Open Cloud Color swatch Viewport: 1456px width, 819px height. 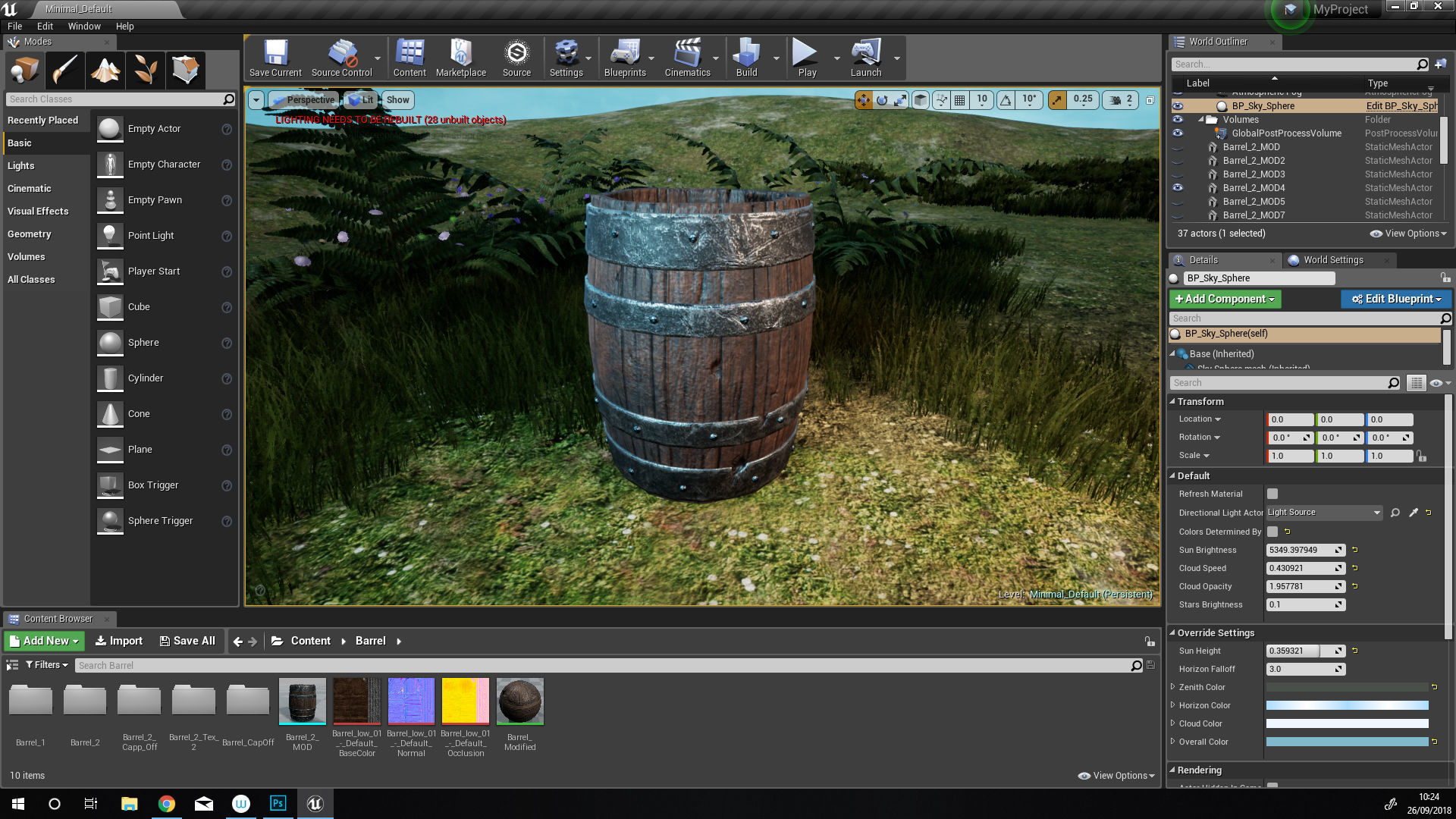coord(1347,723)
